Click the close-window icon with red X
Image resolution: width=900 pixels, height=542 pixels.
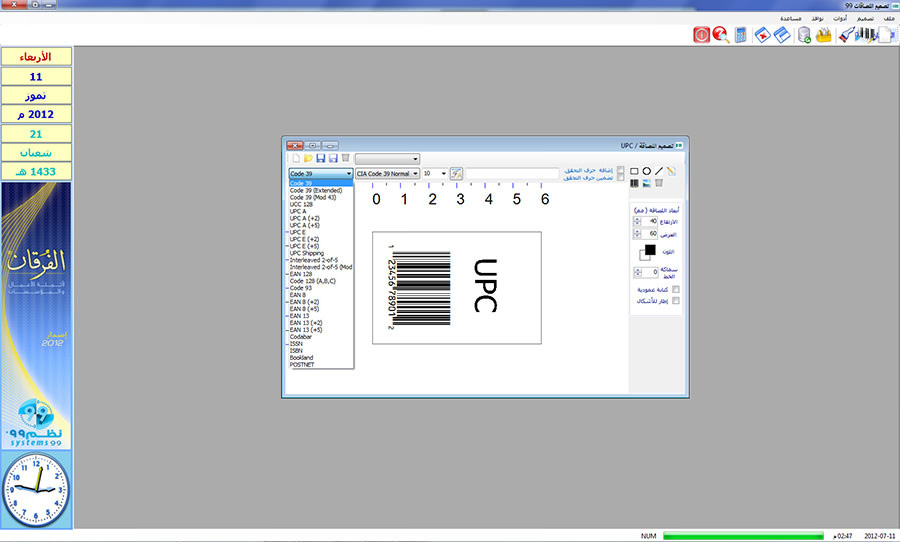point(762,35)
